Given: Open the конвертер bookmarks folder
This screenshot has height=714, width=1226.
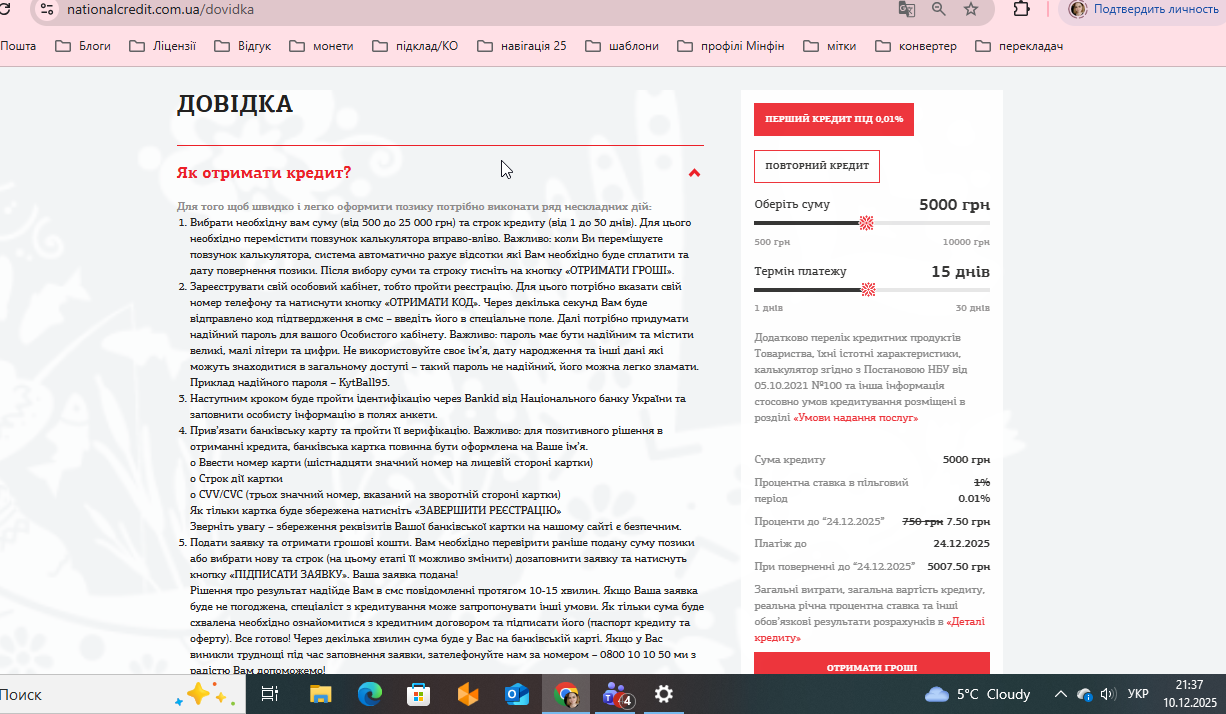Looking at the screenshot, I should (916, 46).
